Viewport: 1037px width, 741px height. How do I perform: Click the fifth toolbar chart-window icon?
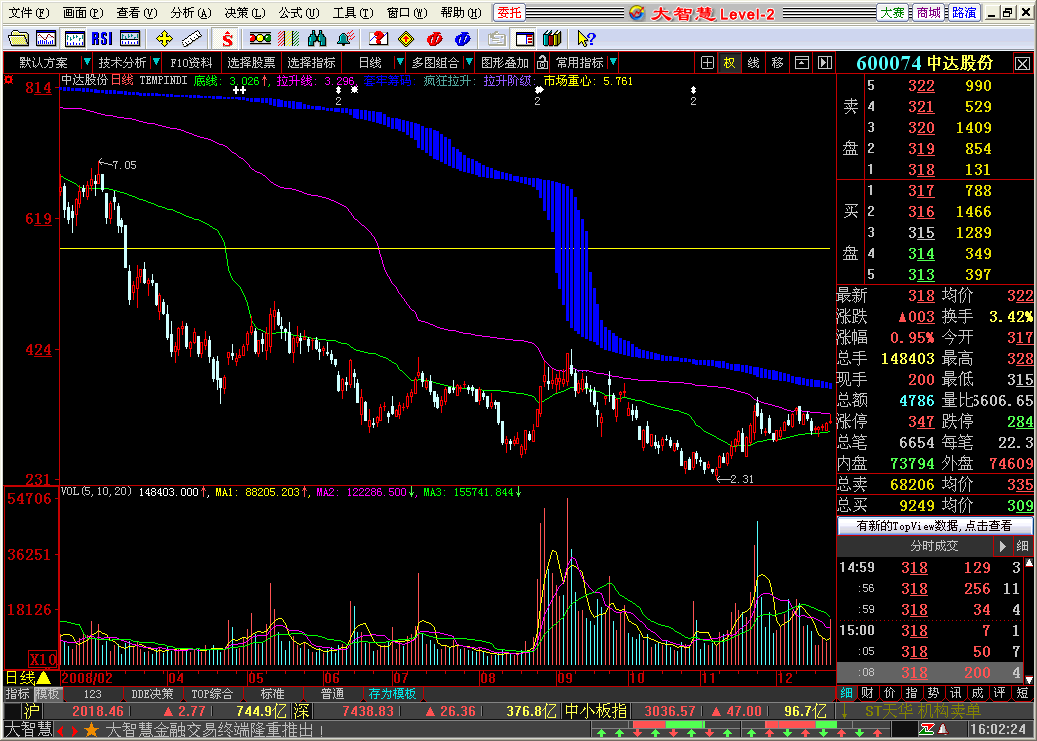130,39
